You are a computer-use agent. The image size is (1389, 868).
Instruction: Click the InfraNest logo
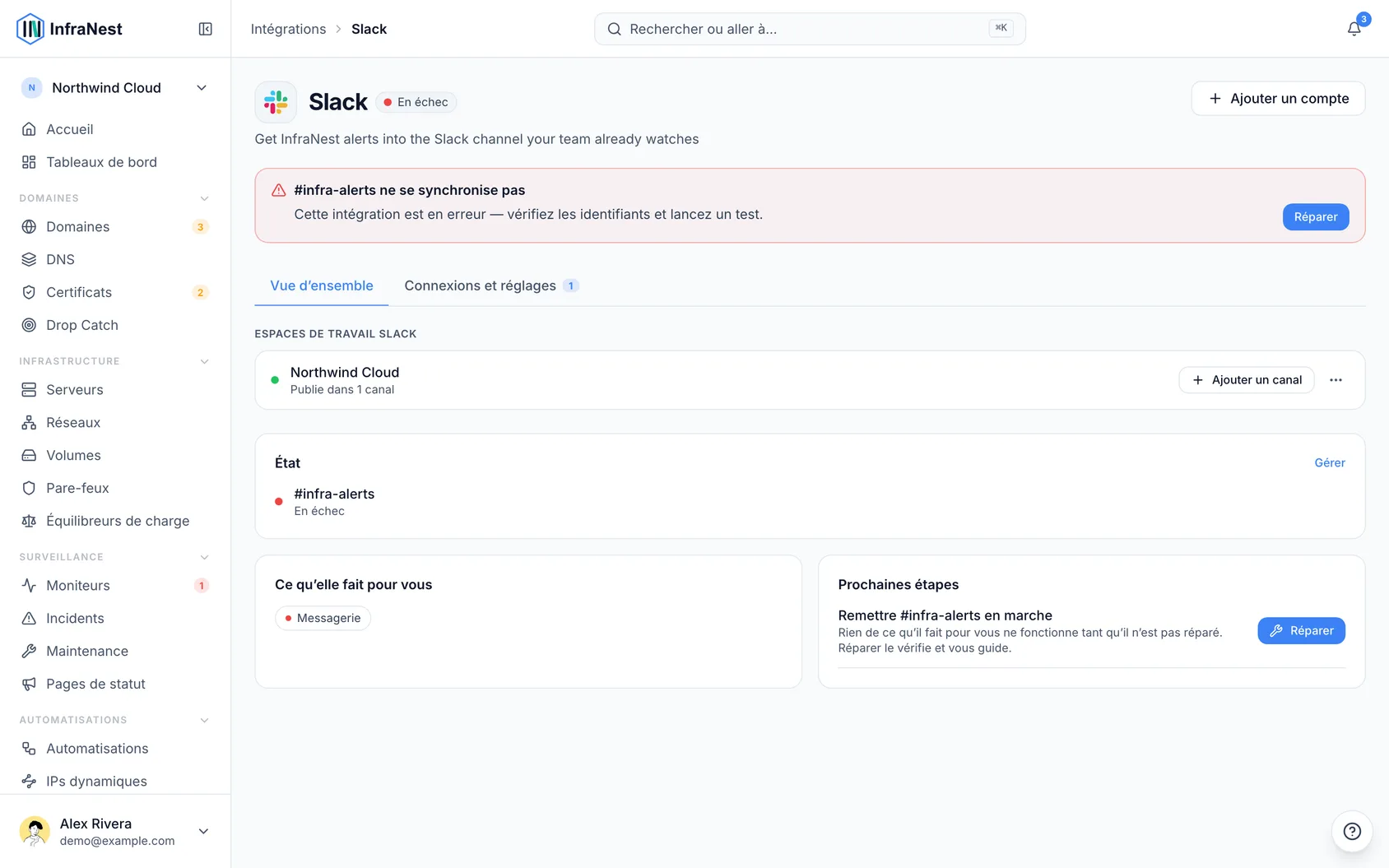[x=70, y=29]
